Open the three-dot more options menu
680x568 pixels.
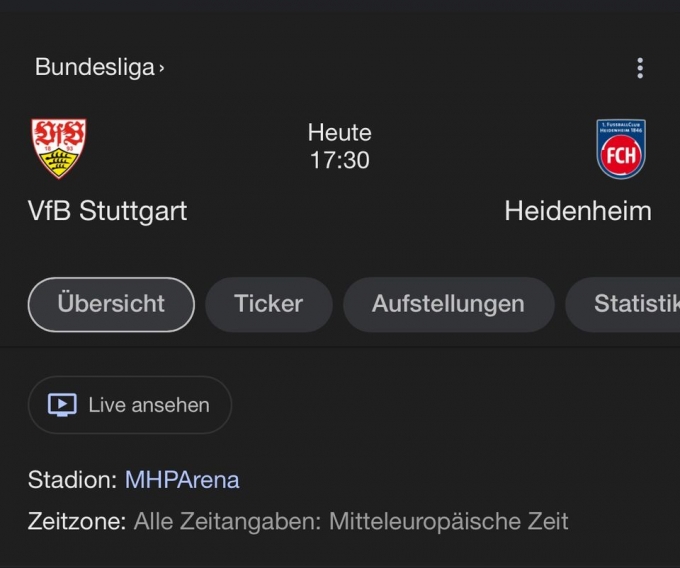[x=640, y=68]
